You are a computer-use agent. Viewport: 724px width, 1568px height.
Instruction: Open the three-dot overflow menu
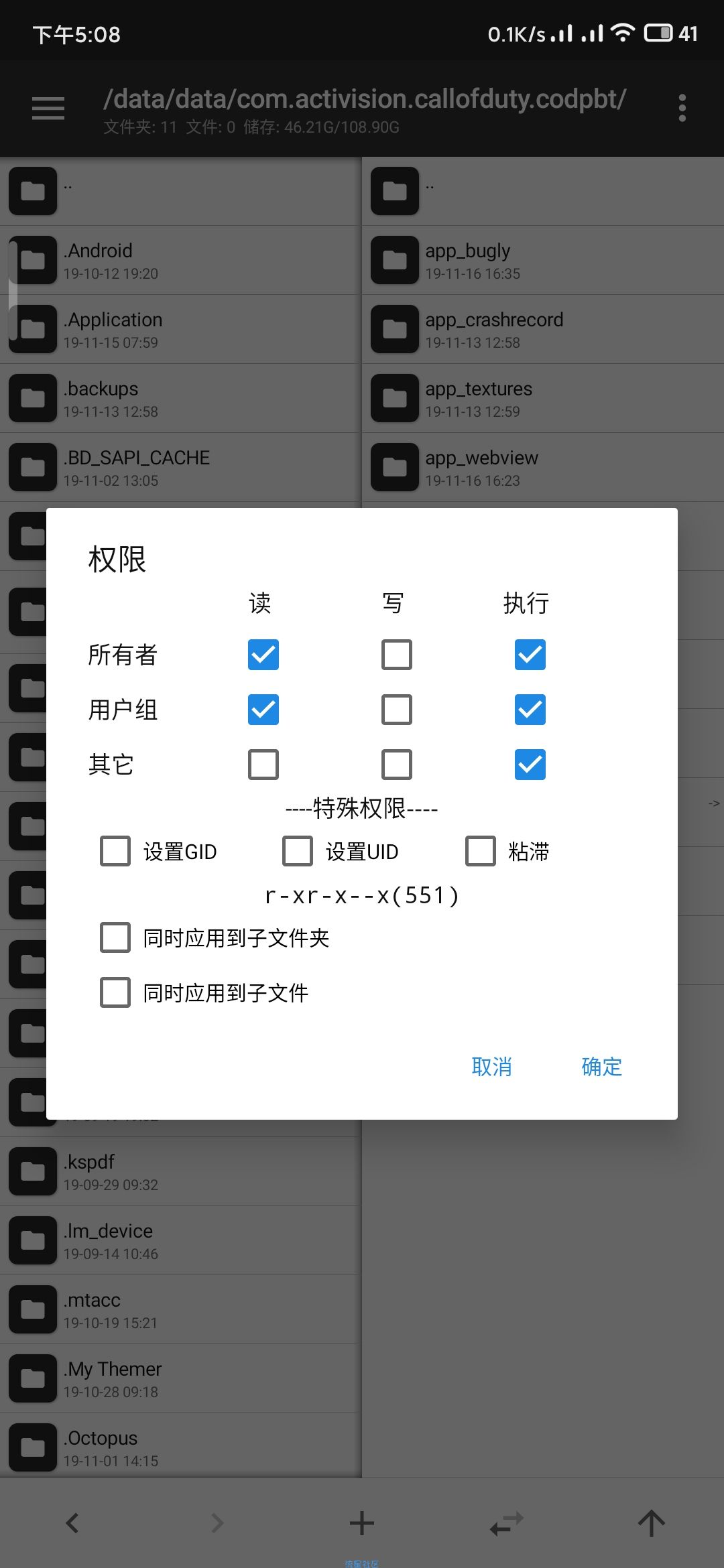pos(682,108)
